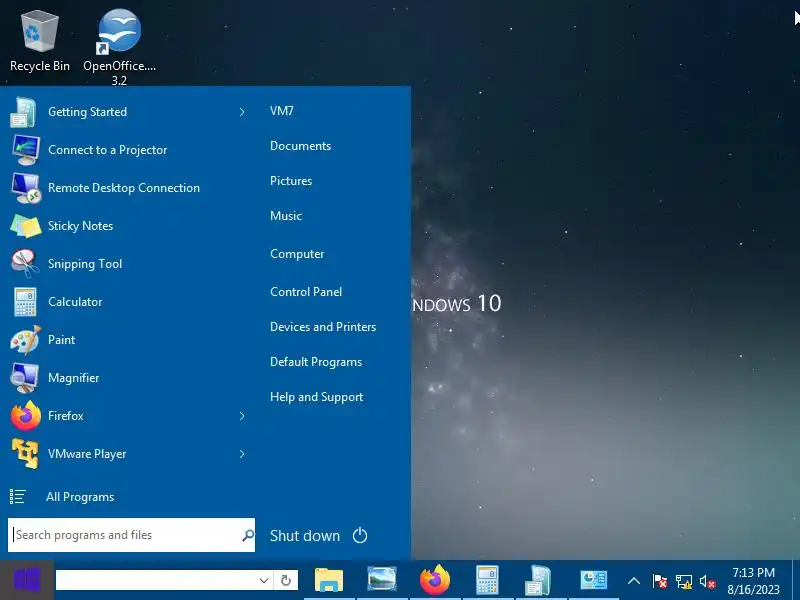Click the Paint palette icon
The width and height of the screenshot is (800, 600).
(x=25, y=340)
